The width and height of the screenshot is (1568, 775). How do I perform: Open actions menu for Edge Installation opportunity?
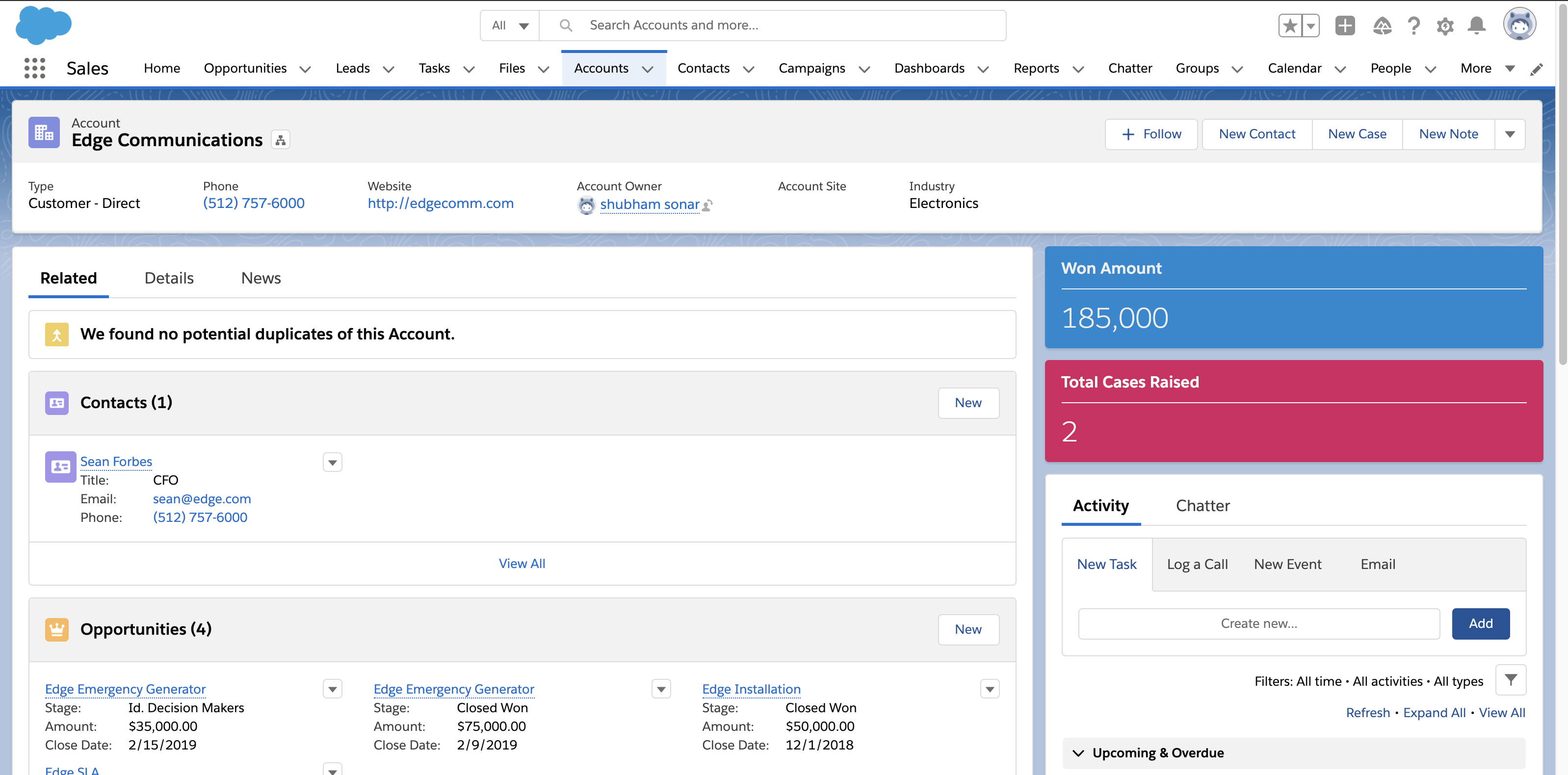[x=990, y=689]
